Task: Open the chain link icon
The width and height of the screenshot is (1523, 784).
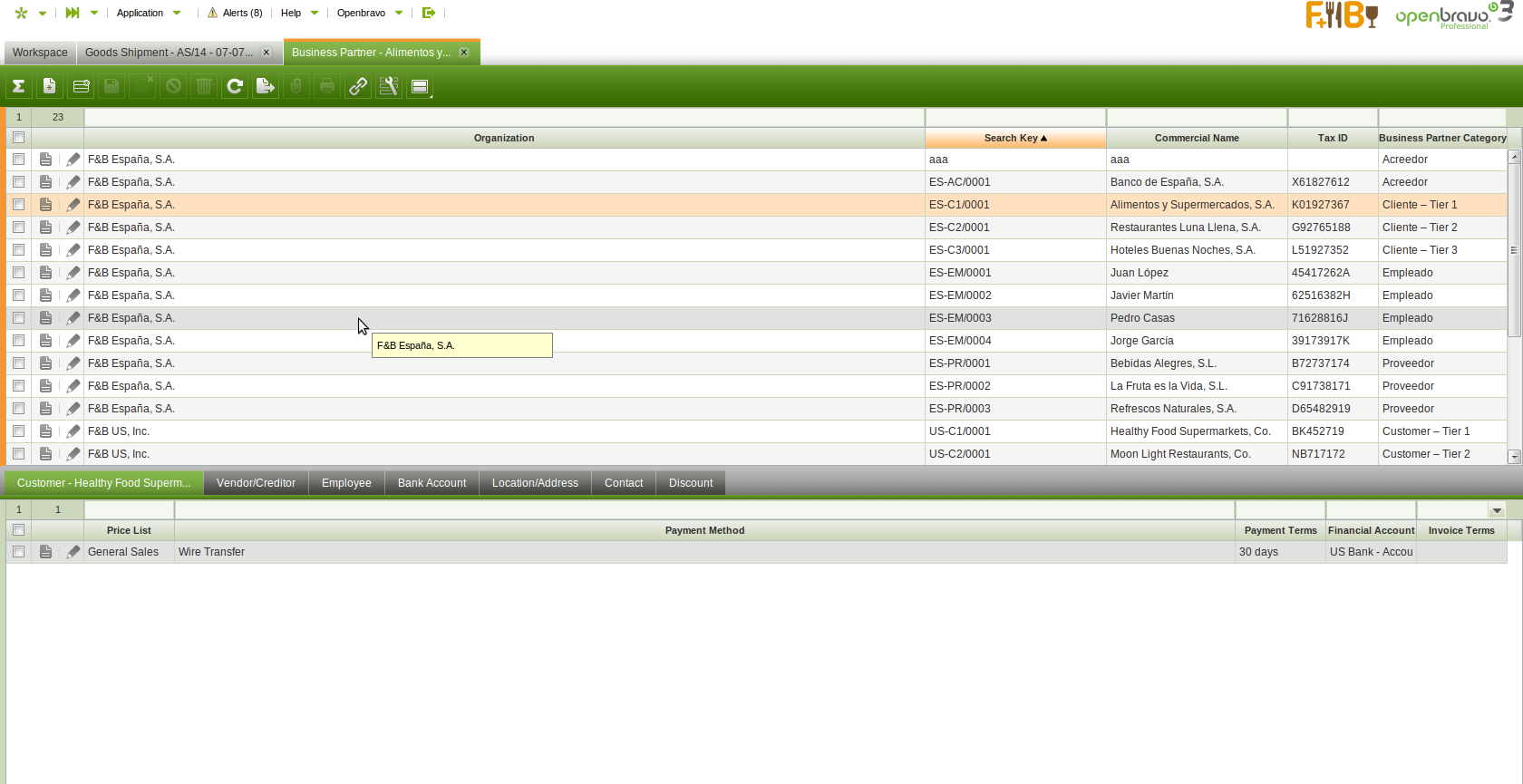Action: [x=358, y=86]
